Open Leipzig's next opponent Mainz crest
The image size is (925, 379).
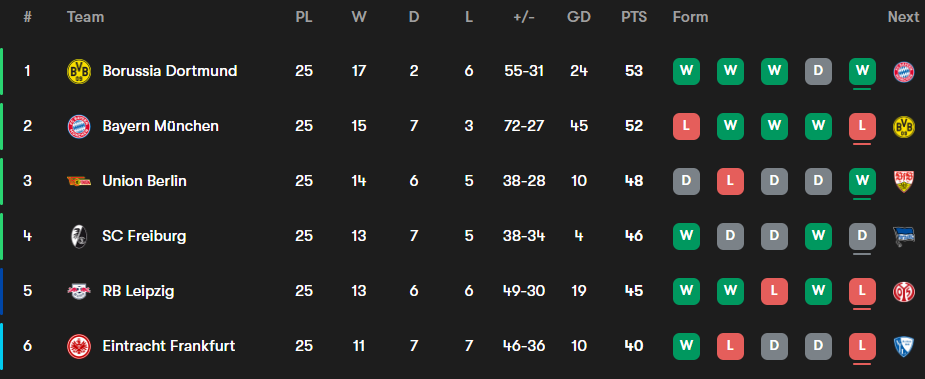[x=904, y=291]
